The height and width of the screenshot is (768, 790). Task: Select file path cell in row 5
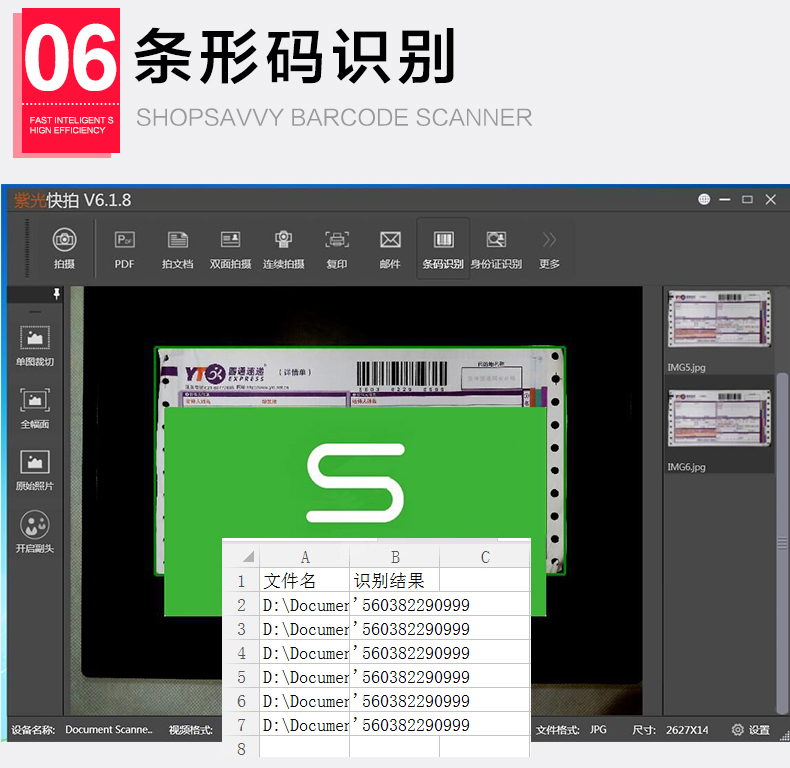[304, 676]
